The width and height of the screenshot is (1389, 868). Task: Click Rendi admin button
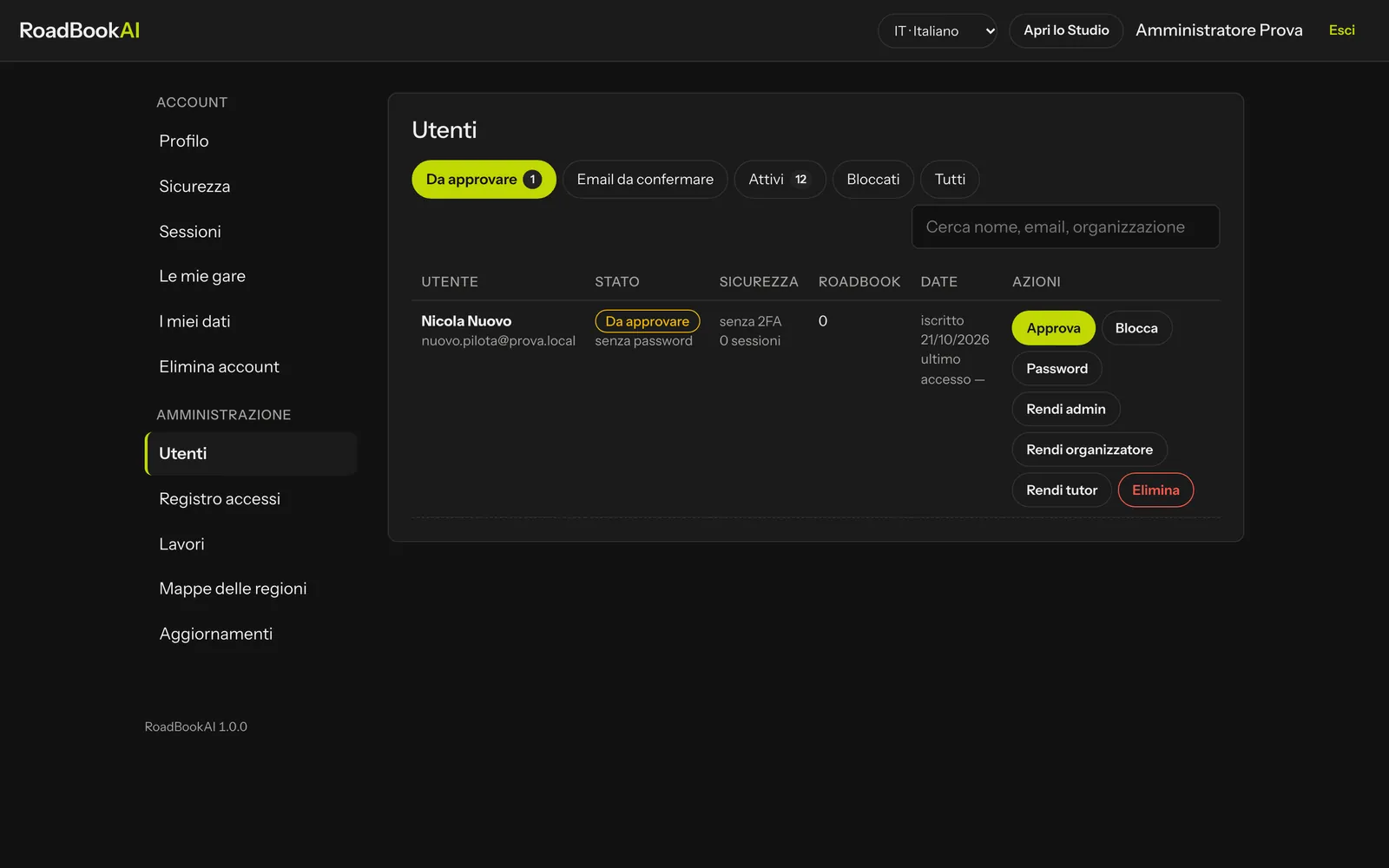[1065, 409]
